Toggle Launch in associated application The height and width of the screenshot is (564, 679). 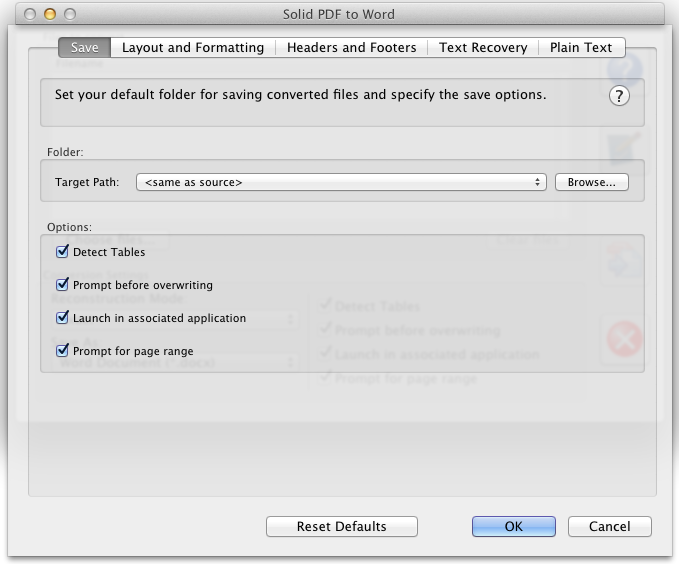63,318
